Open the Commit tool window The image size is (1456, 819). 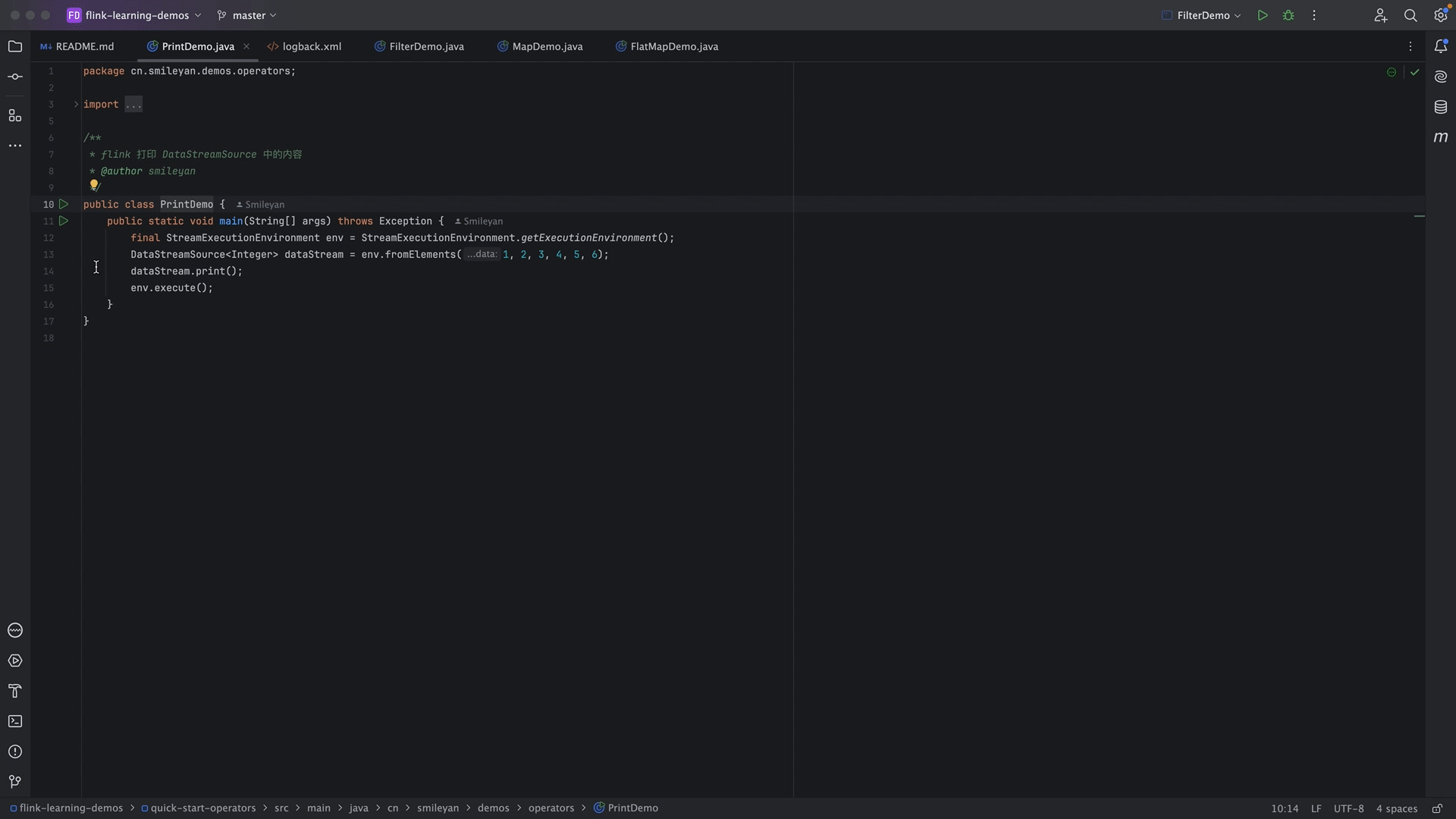pyautogui.click(x=15, y=77)
